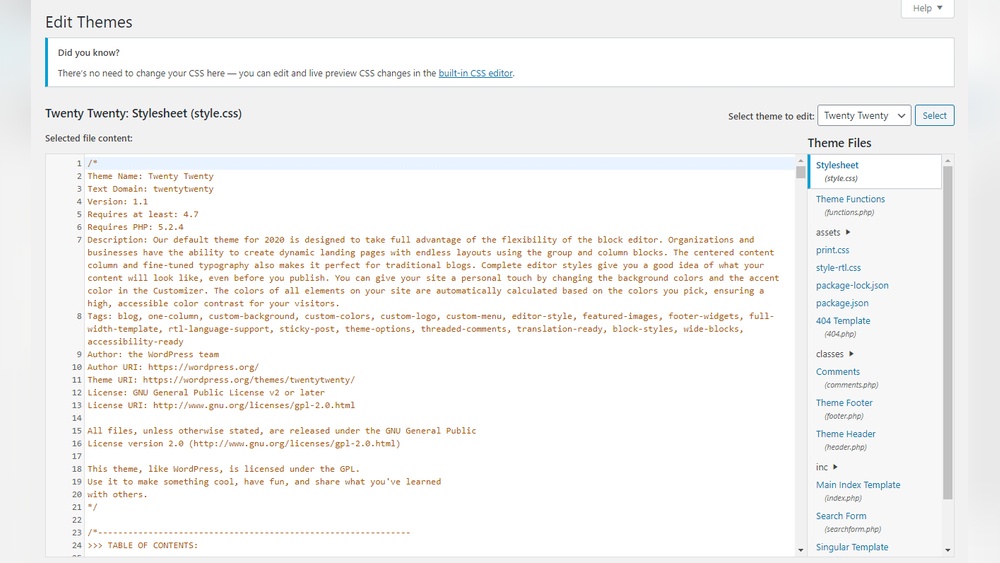This screenshot has height=563, width=1000.
Task: Click the 'Version: 1.1' line
Action: [x=117, y=201]
